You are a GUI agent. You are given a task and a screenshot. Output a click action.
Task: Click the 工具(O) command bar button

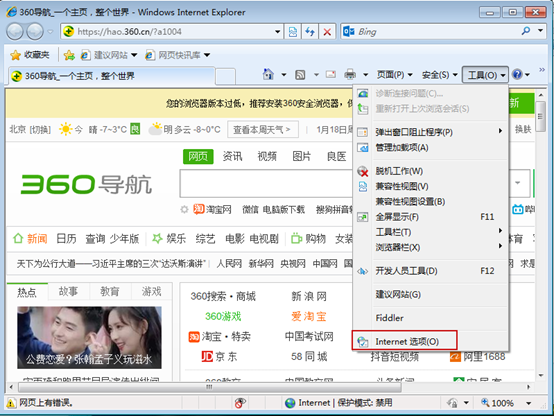(x=485, y=75)
